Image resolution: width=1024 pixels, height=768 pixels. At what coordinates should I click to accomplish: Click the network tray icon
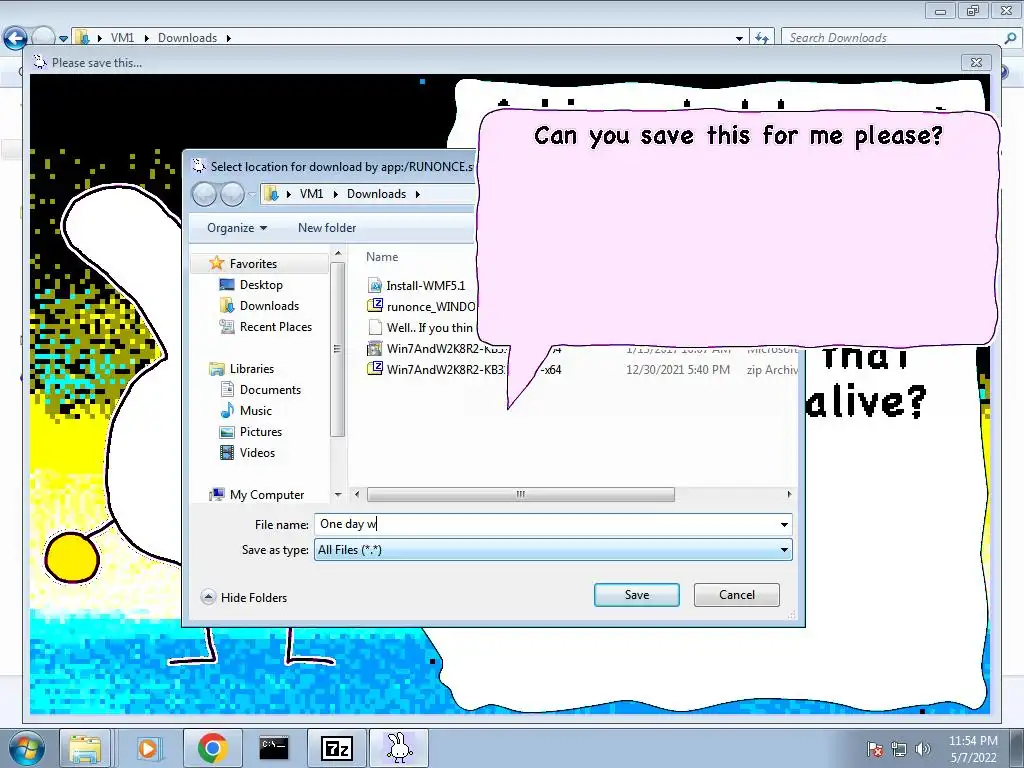(x=899, y=749)
